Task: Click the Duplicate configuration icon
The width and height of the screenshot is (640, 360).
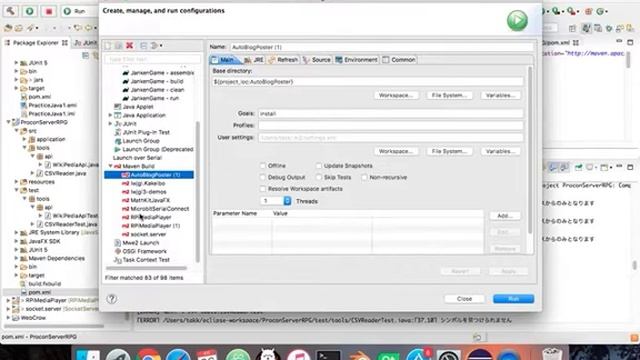Action: pyautogui.click(x=118, y=45)
